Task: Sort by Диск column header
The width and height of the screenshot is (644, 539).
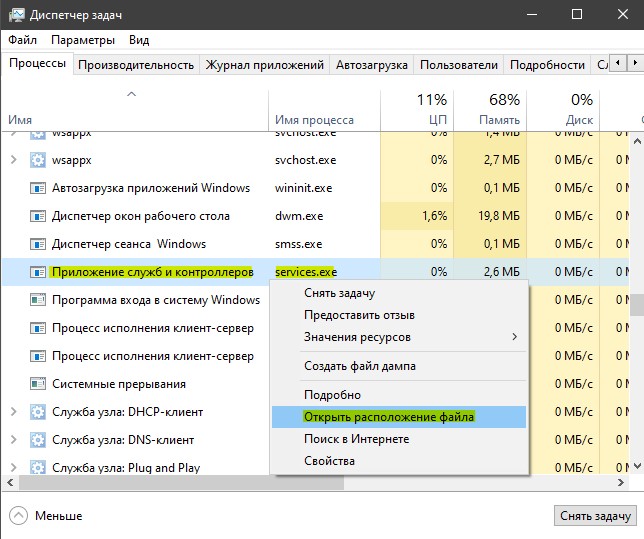Action: [563, 110]
